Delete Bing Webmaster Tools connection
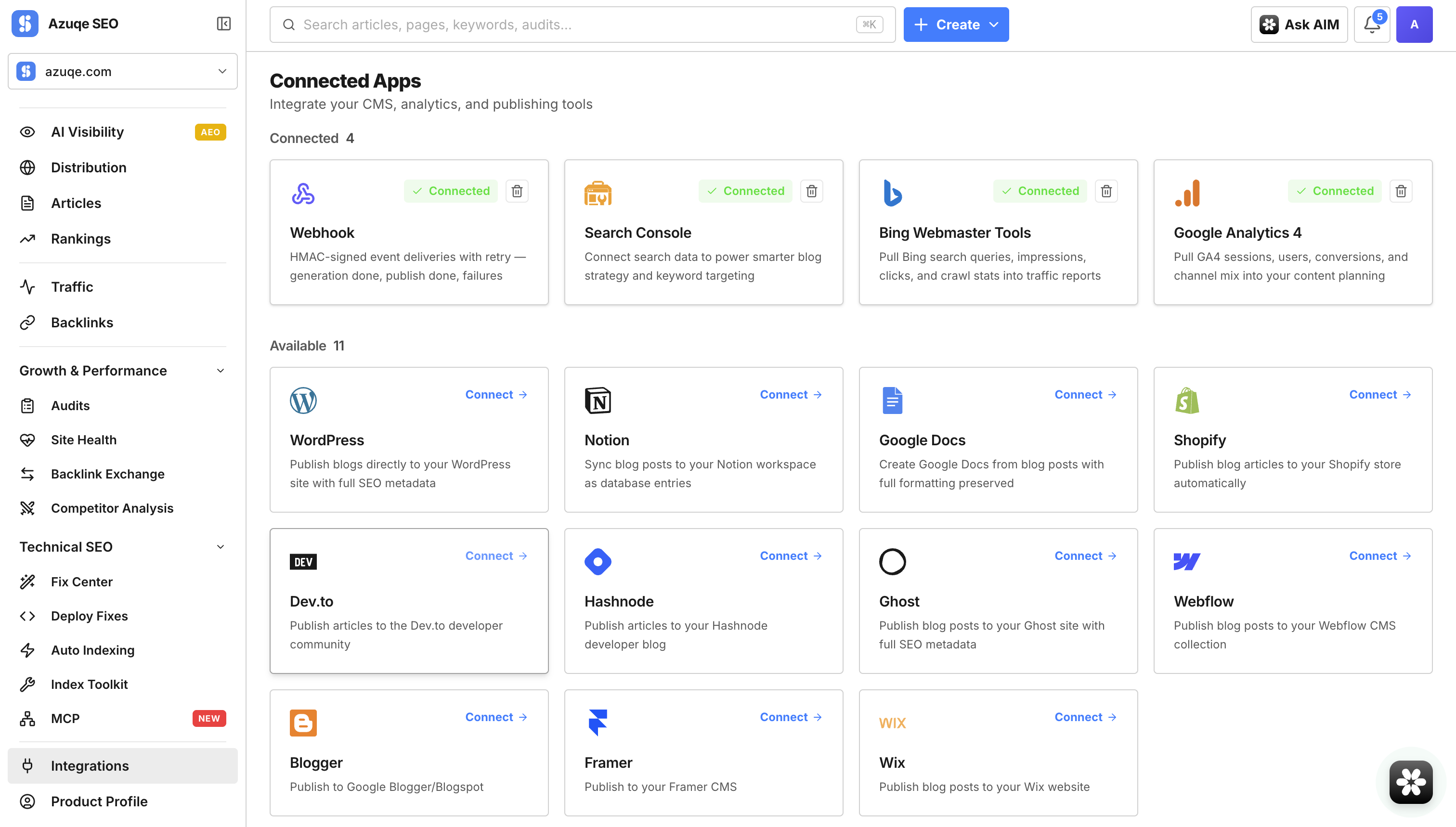Image resolution: width=1456 pixels, height=827 pixels. [1106, 192]
